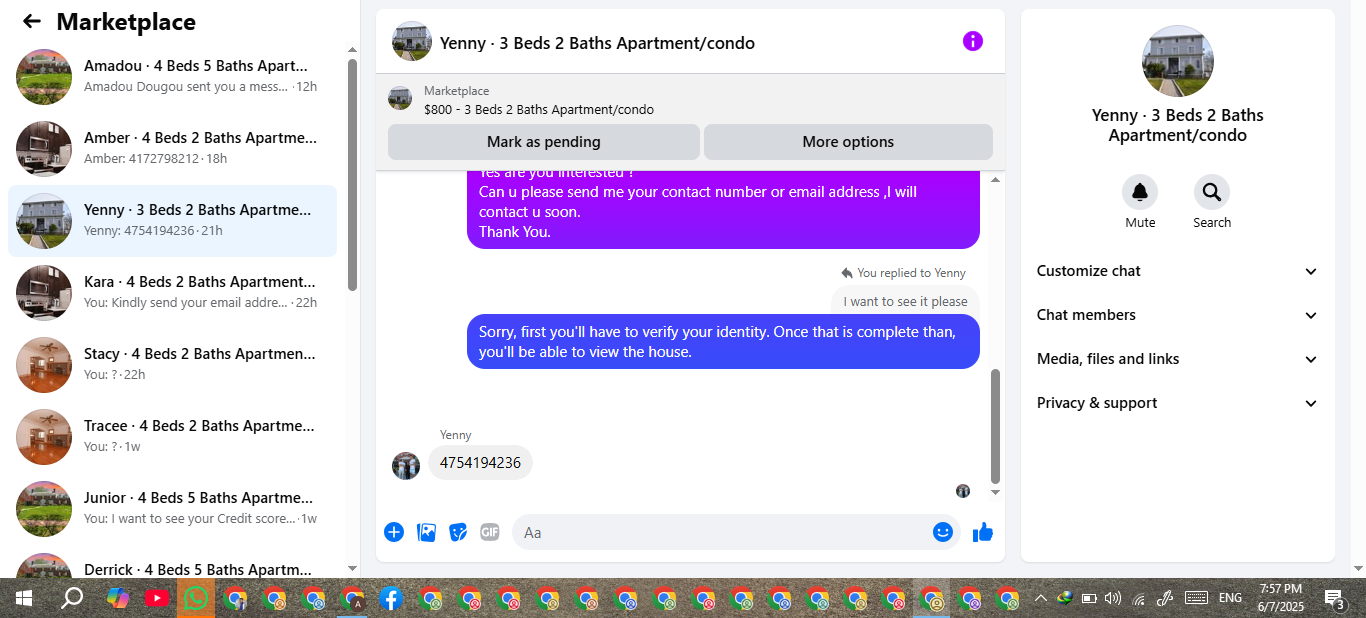Open Amber's 4 Beds 2 Baths conversation
This screenshot has height=618, width=1366.
click(172, 149)
